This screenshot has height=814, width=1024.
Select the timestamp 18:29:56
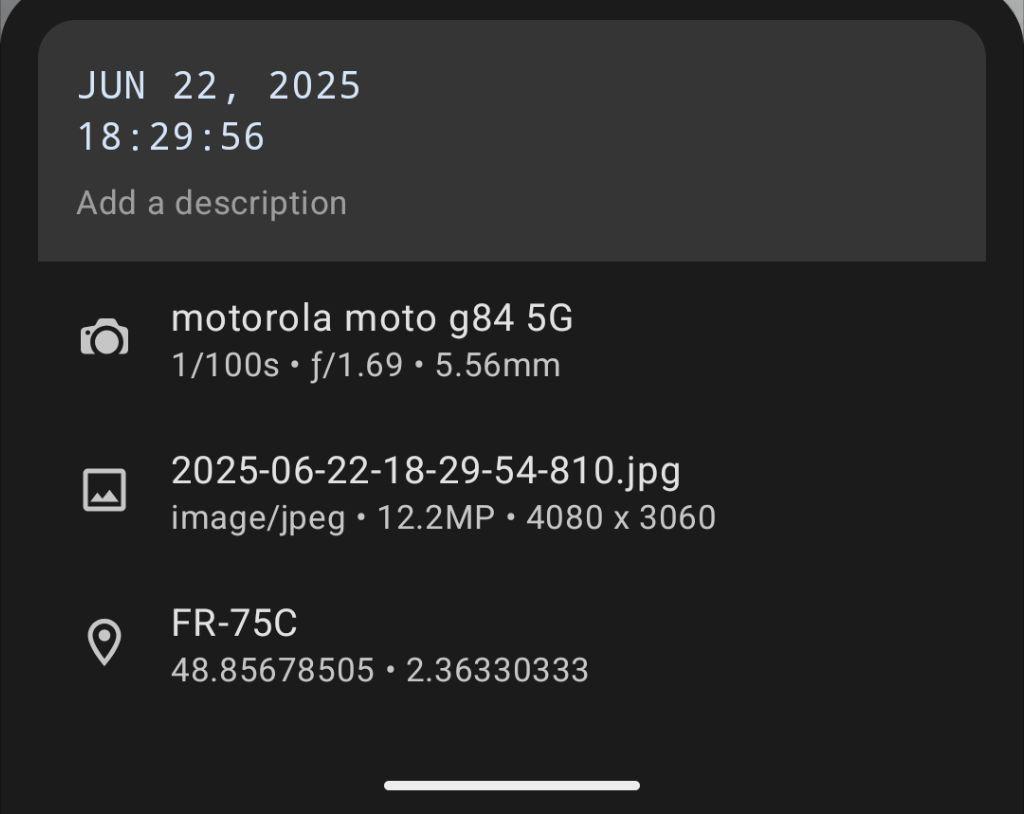pos(170,137)
